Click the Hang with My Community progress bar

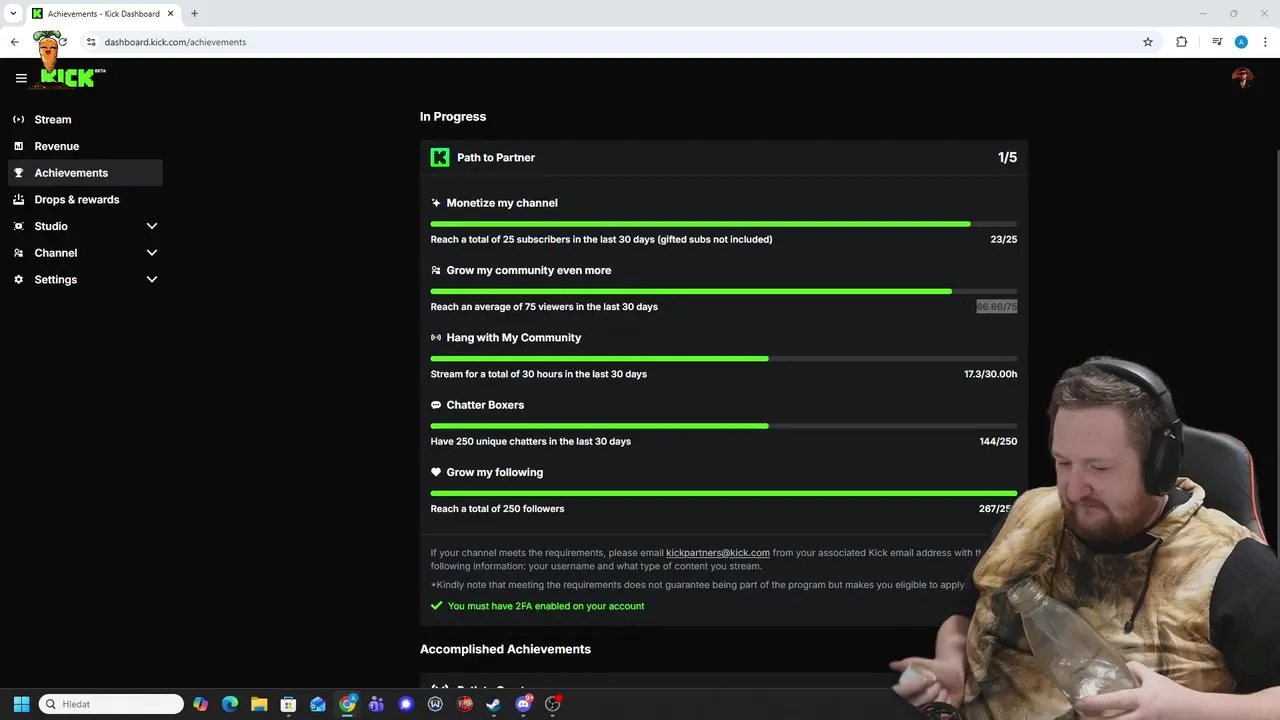pyautogui.click(x=724, y=358)
